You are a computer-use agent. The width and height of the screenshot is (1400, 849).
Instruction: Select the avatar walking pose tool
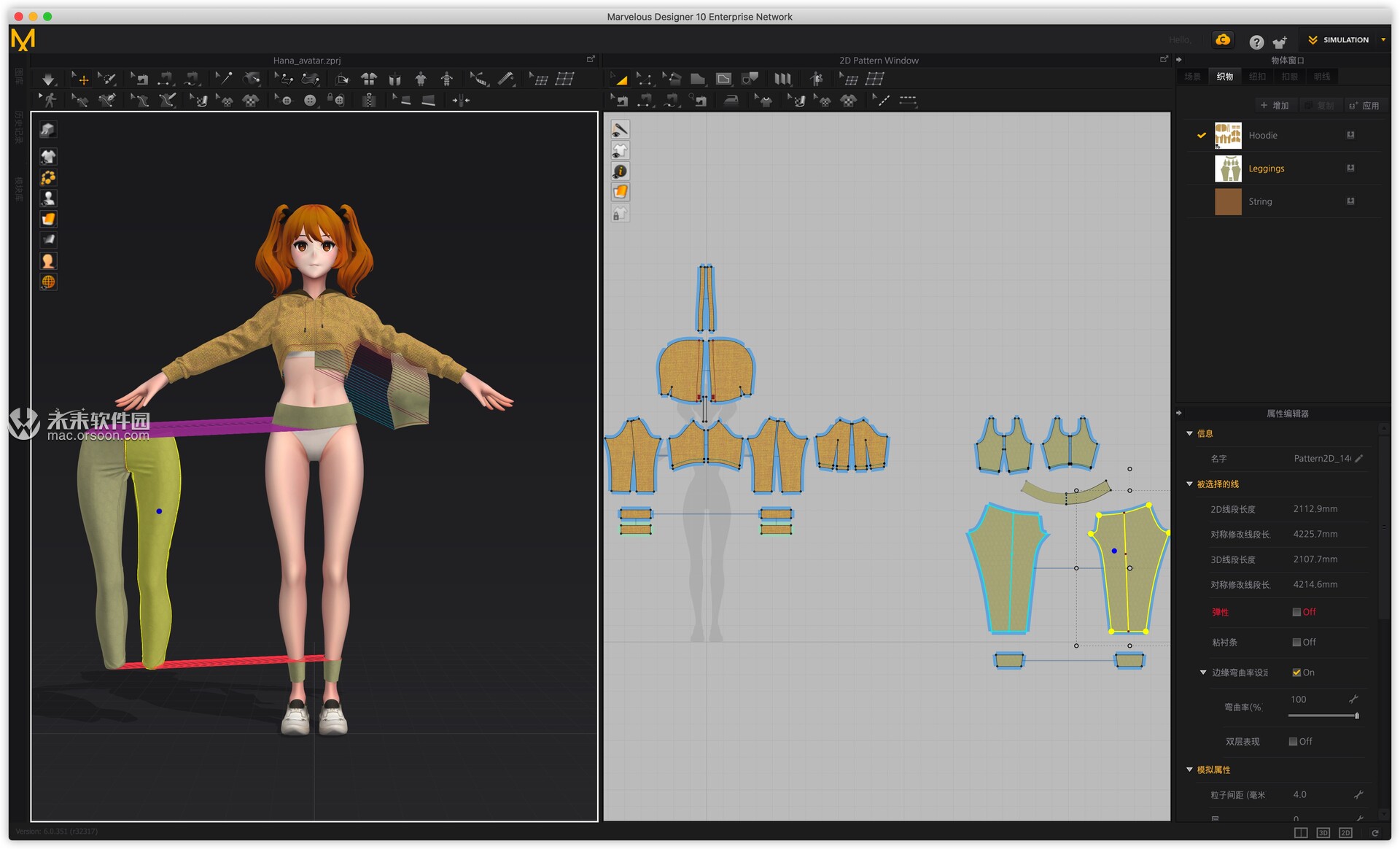click(48, 100)
